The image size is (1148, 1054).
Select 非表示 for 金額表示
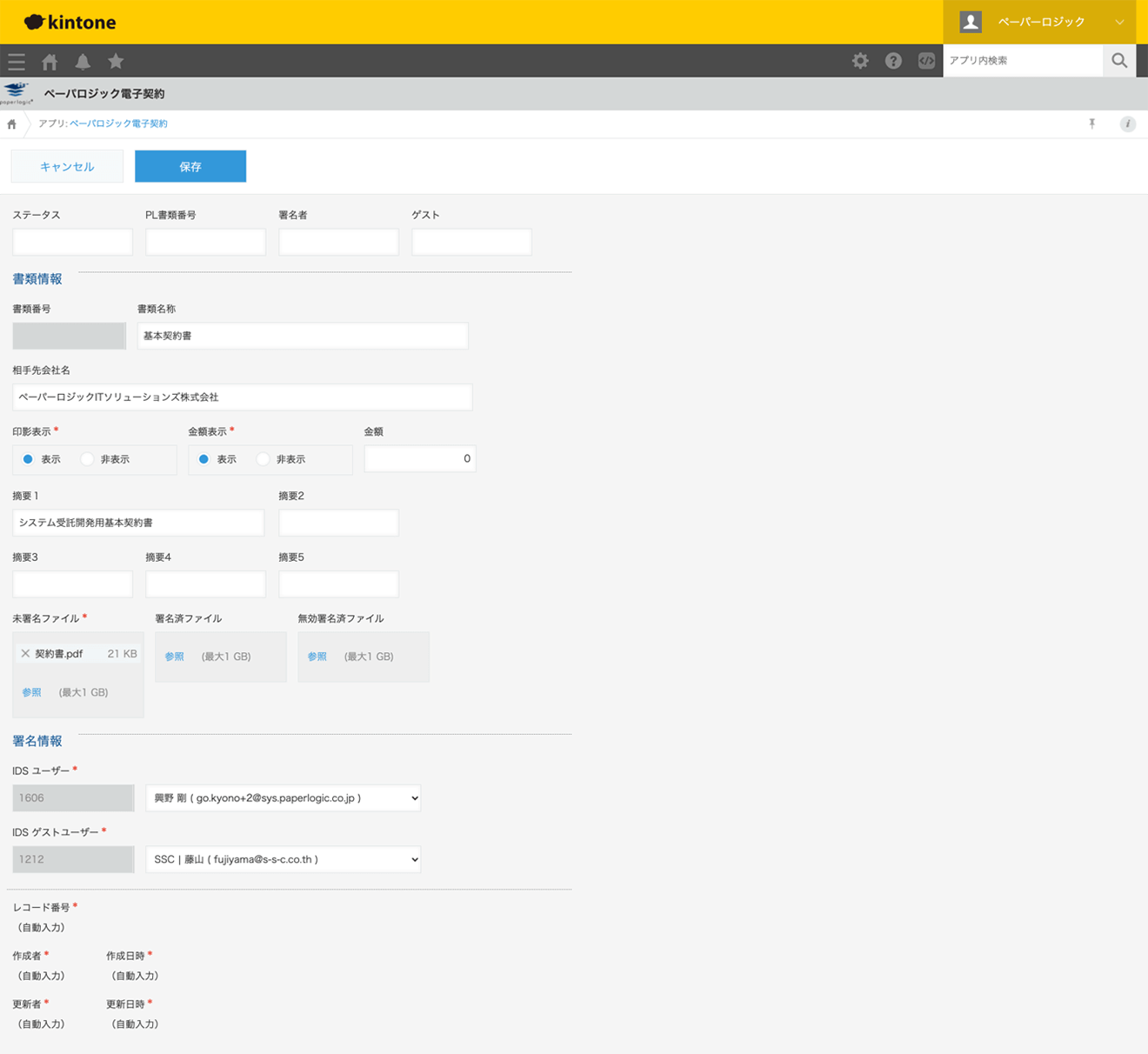tap(264, 459)
